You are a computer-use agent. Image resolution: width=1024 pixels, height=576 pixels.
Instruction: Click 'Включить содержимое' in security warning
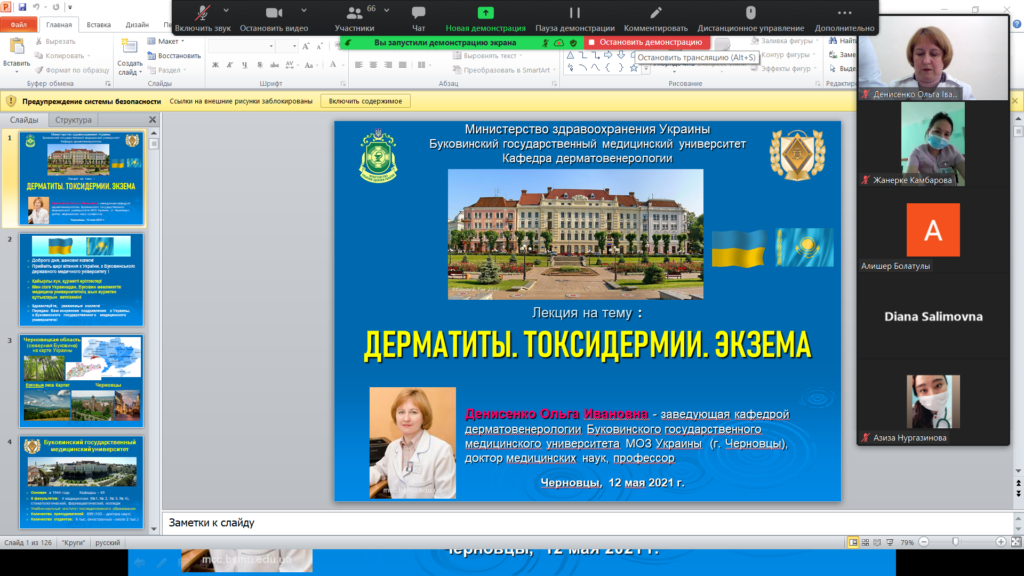click(366, 101)
